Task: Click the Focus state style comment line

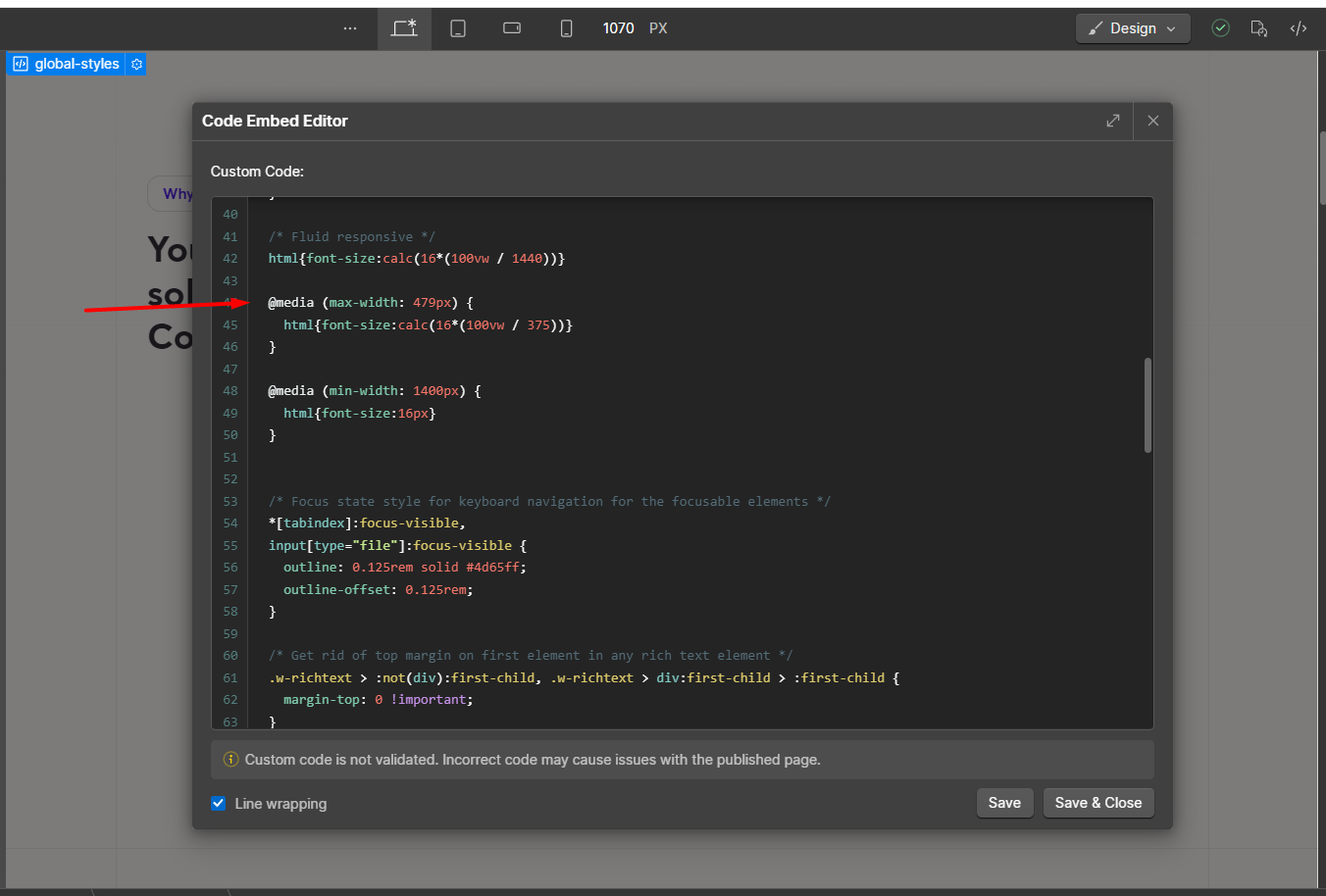Action: coord(549,501)
